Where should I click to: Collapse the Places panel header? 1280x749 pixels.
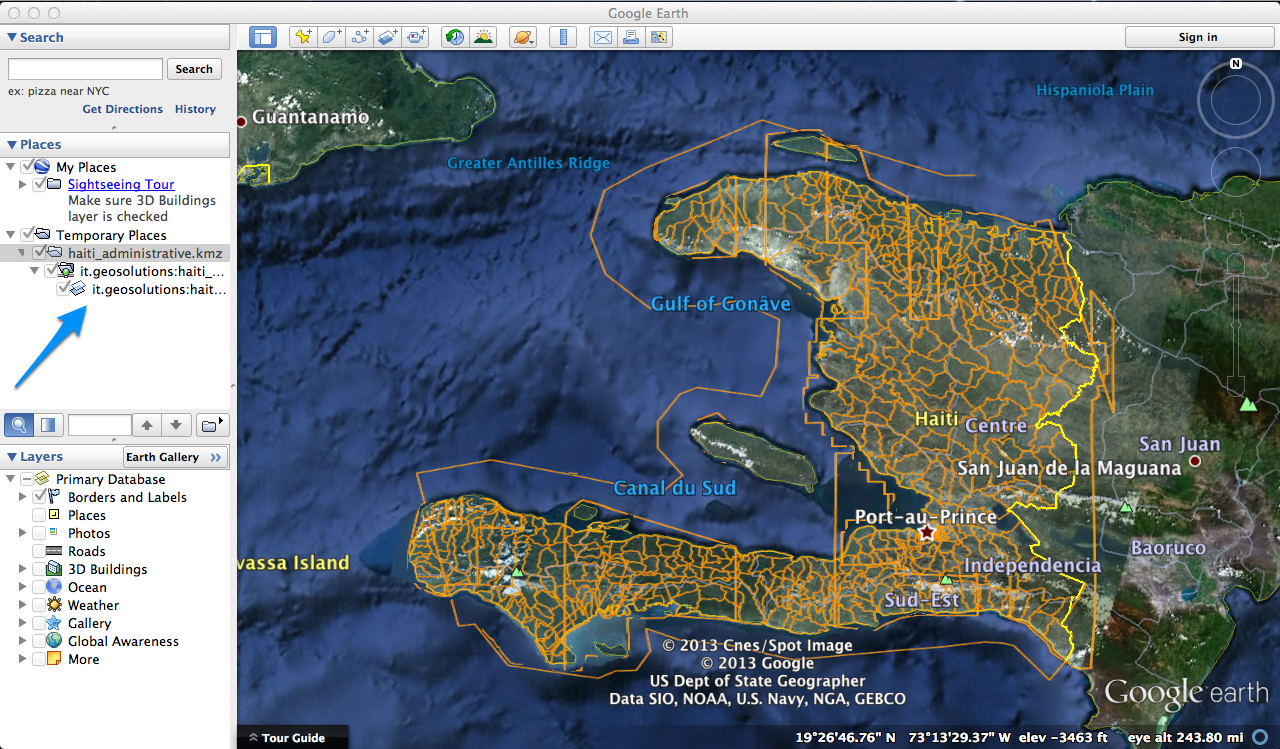[x=117, y=145]
